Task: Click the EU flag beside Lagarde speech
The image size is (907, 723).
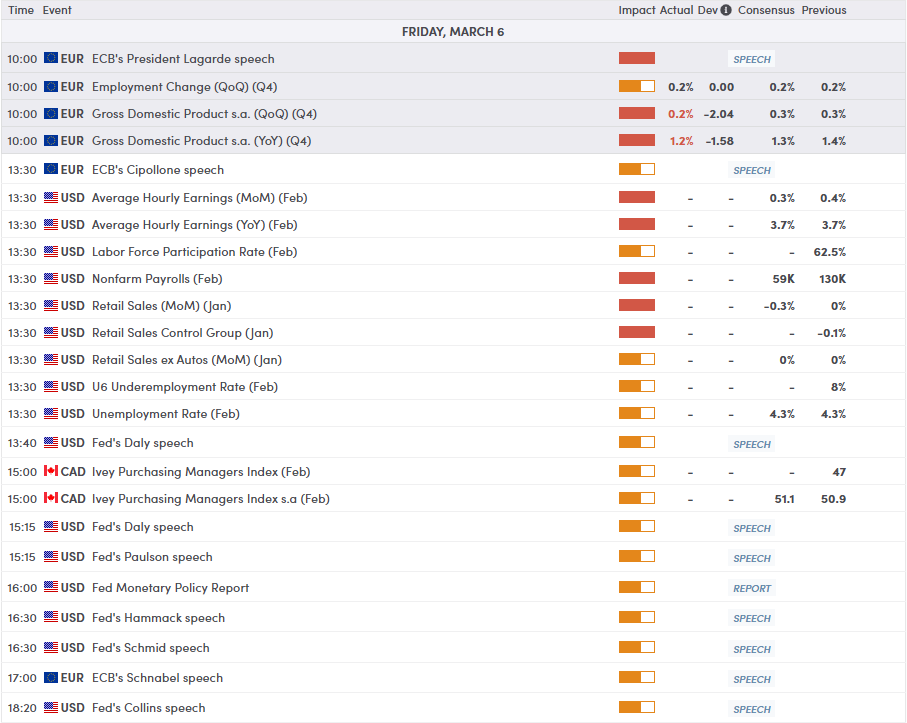Action: point(51,58)
